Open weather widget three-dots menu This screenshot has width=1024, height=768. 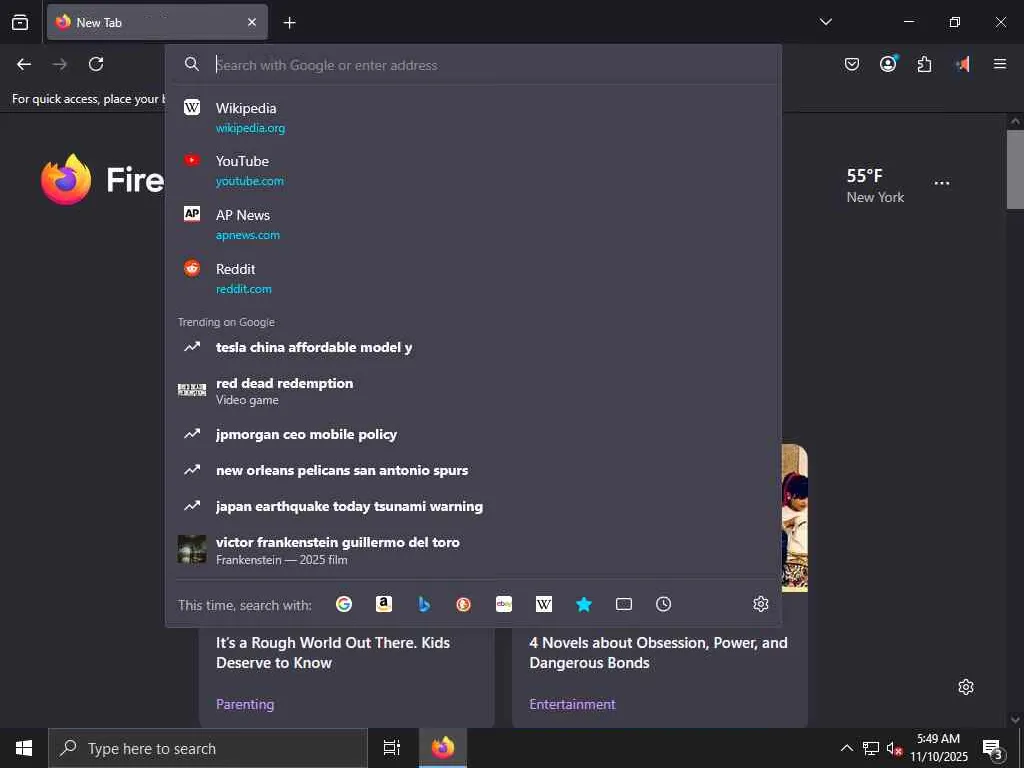tap(942, 184)
